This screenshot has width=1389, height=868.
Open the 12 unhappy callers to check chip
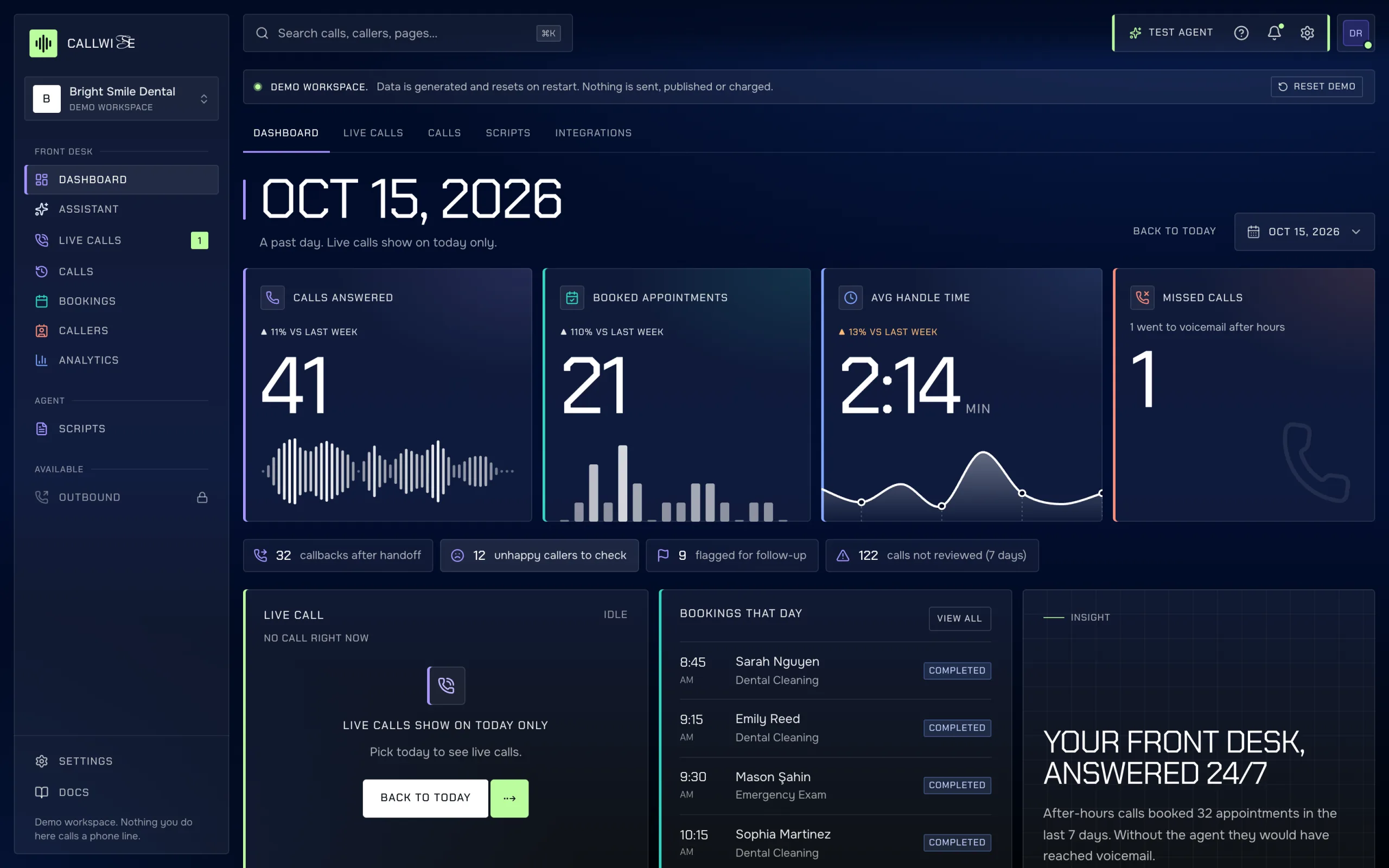539,555
